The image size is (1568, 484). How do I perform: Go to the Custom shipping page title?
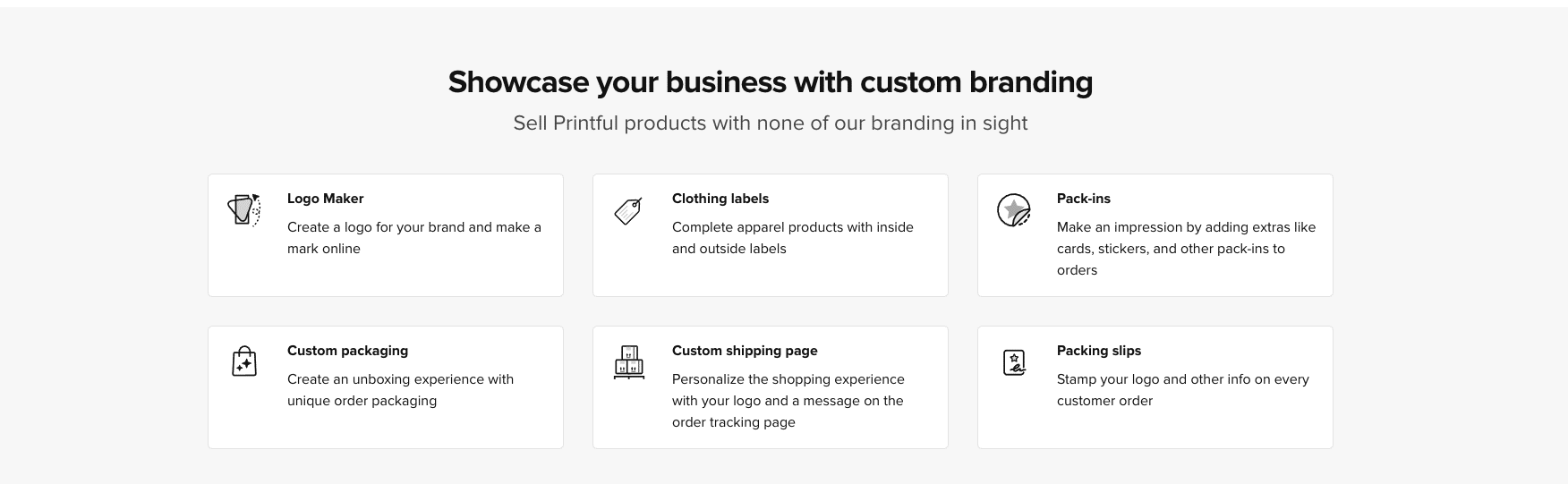tap(745, 351)
